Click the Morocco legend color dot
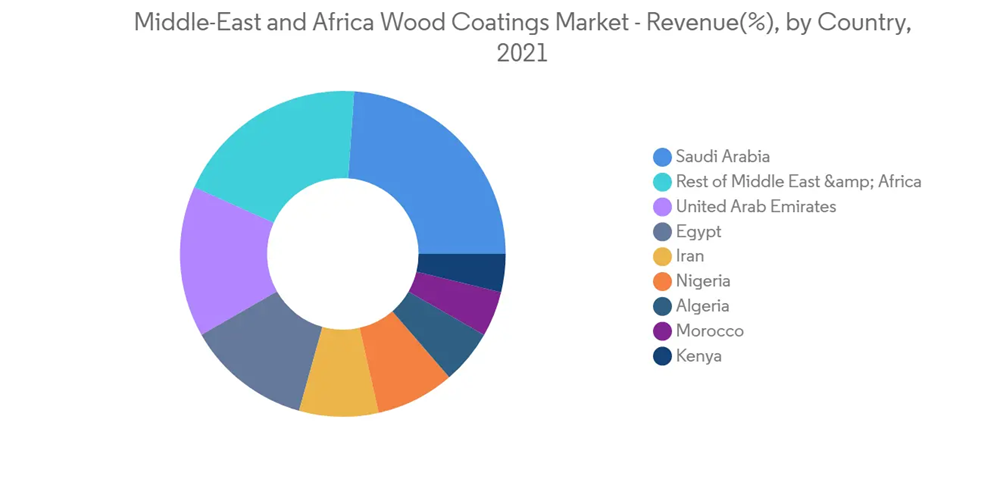Image resolution: width=1000 pixels, height=504 pixels. (x=662, y=332)
